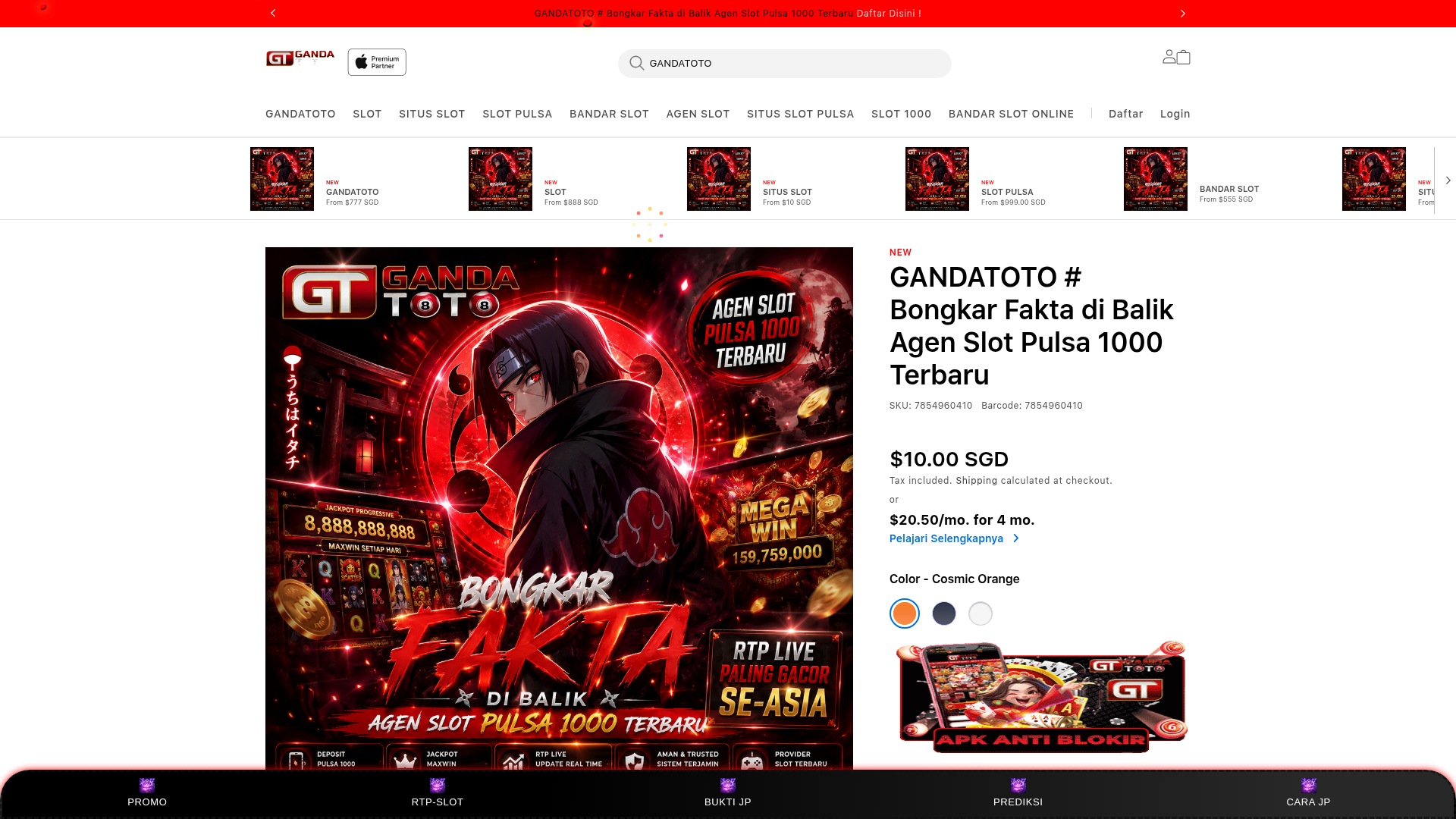The height and width of the screenshot is (819, 1456).
Task: Click the GANDATOTO search field
Action: pos(785,64)
